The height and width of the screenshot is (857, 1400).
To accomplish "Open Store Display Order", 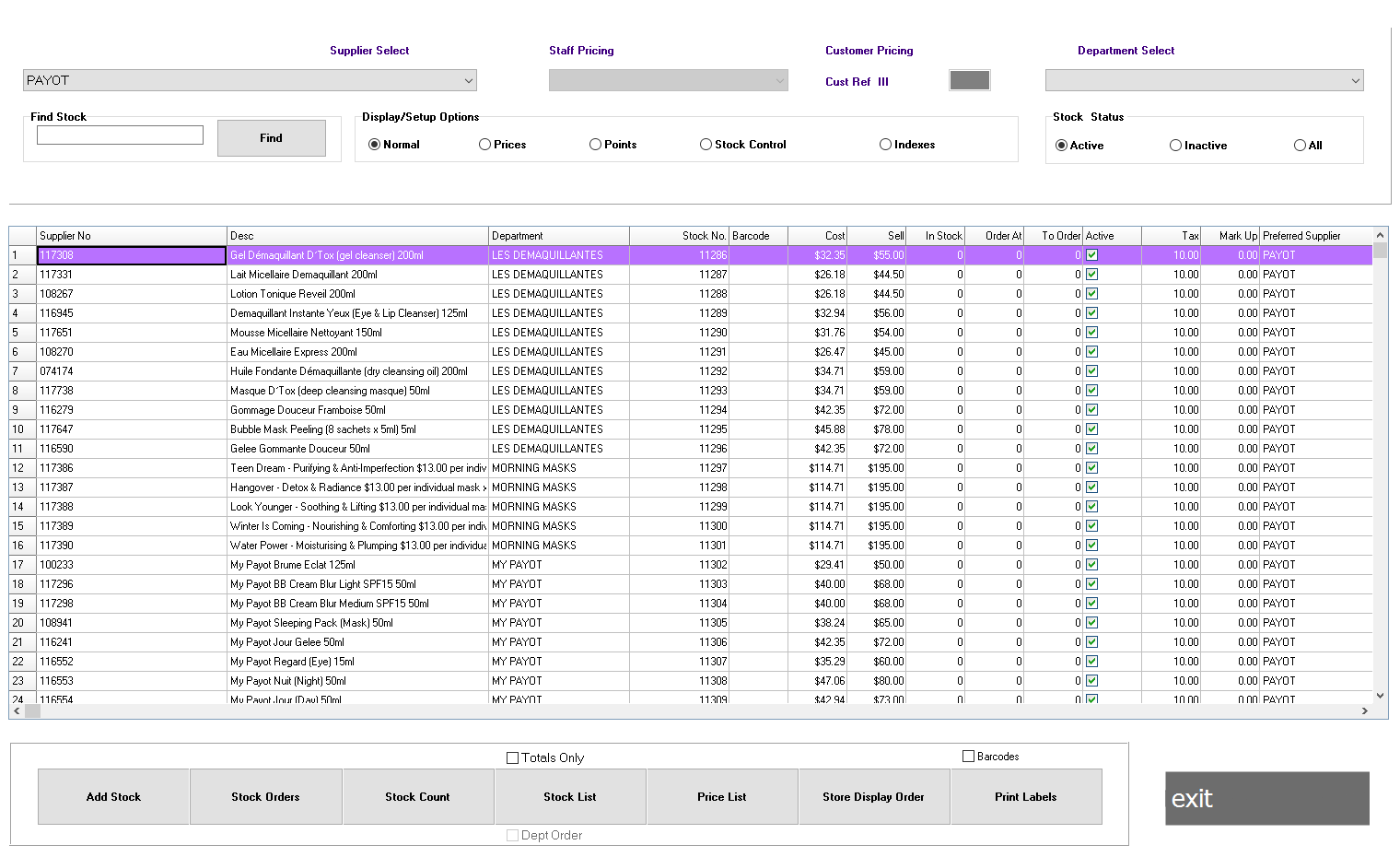I will pos(873,796).
